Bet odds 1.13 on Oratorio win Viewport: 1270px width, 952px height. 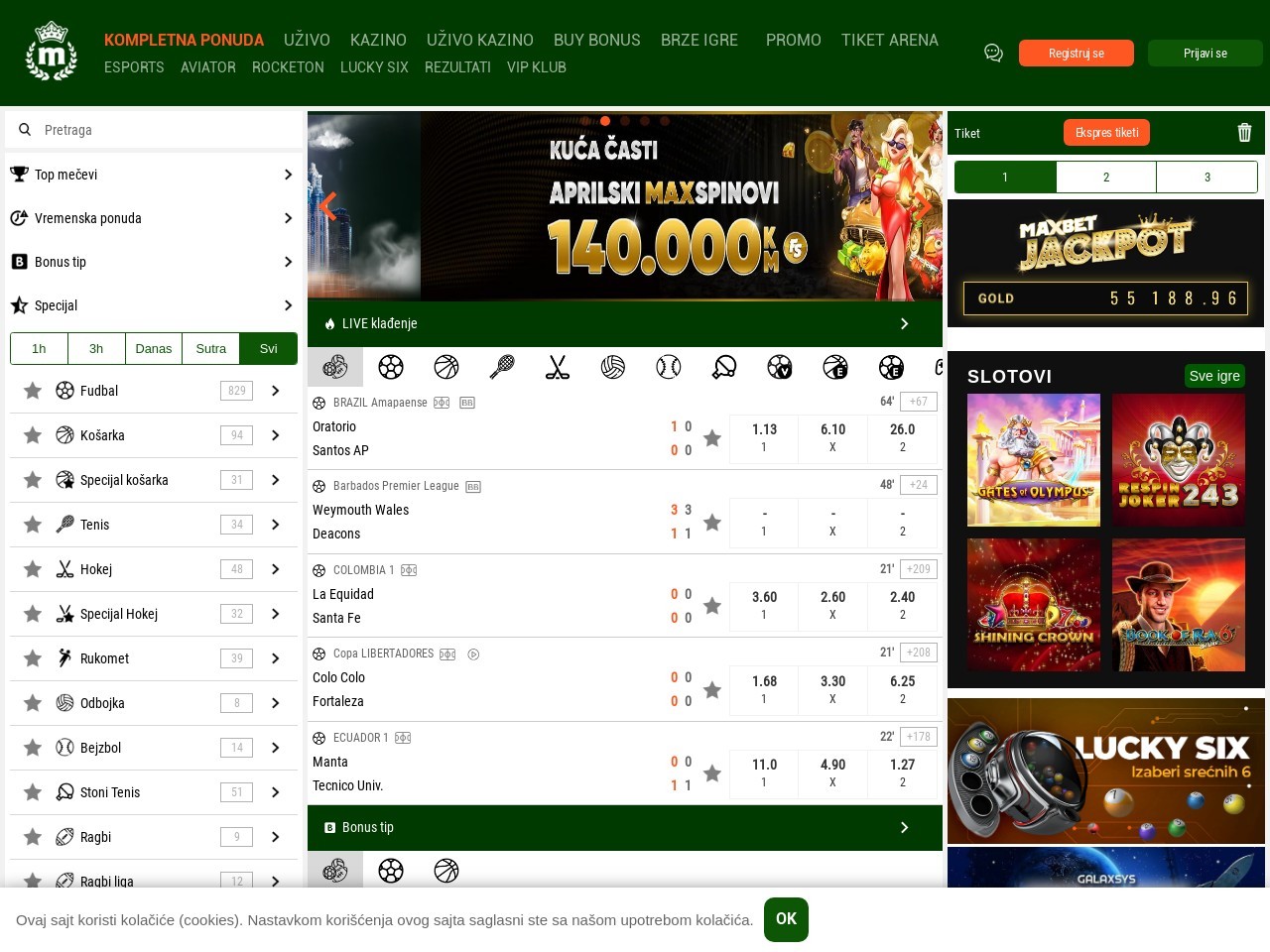click(764, 437)
